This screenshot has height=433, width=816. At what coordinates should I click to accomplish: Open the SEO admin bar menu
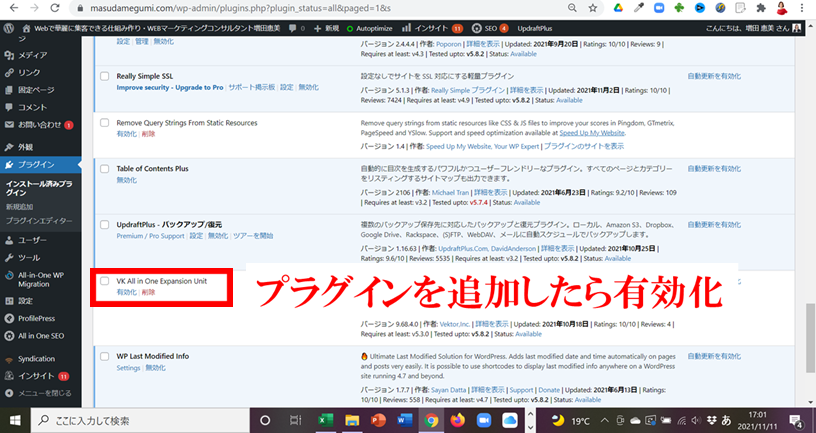tap(490, 28)
